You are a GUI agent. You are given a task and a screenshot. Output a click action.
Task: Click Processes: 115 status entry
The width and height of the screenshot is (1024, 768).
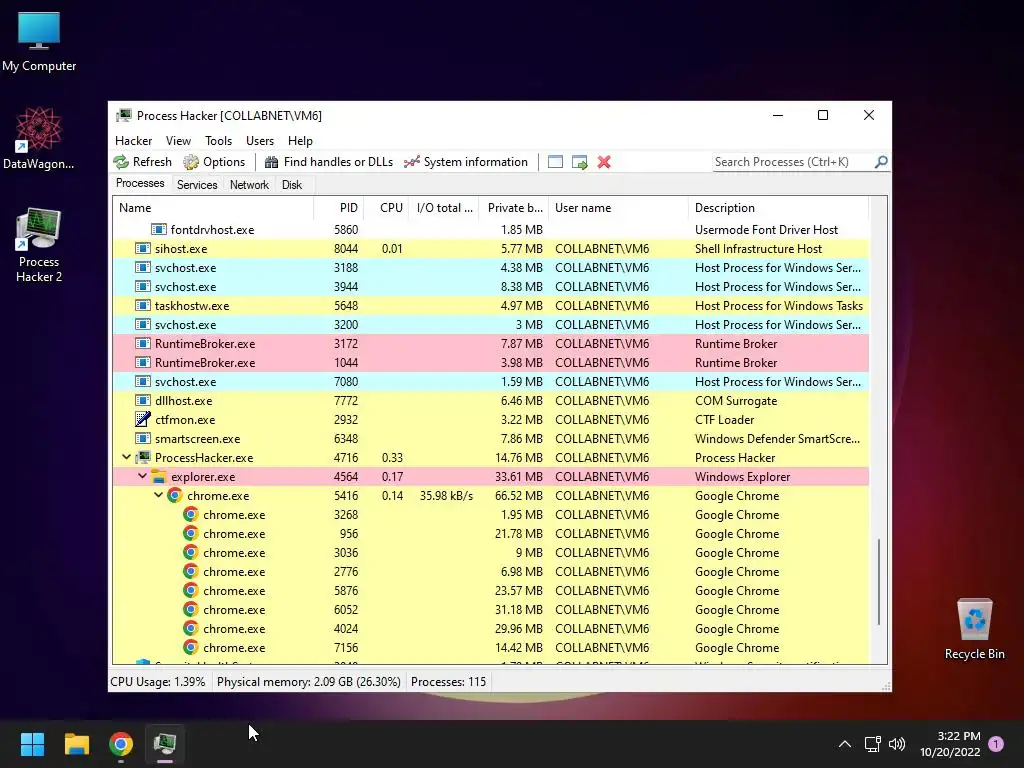[448, 682]
